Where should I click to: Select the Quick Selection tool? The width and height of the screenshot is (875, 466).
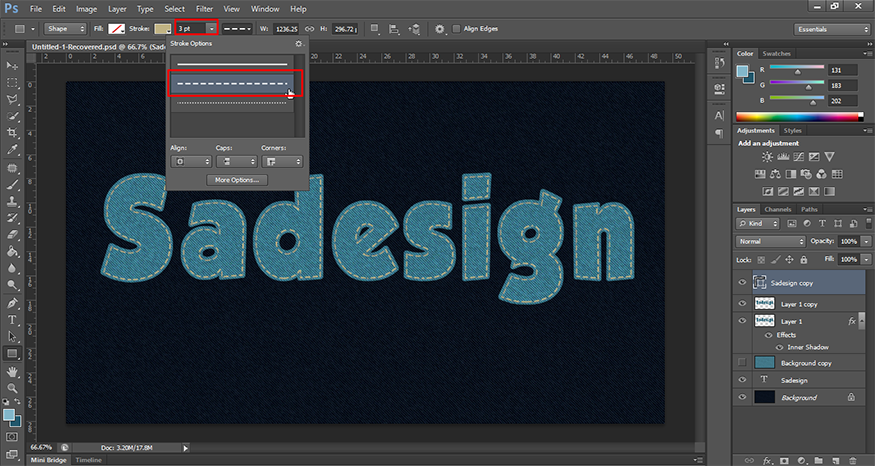point(12,116)
